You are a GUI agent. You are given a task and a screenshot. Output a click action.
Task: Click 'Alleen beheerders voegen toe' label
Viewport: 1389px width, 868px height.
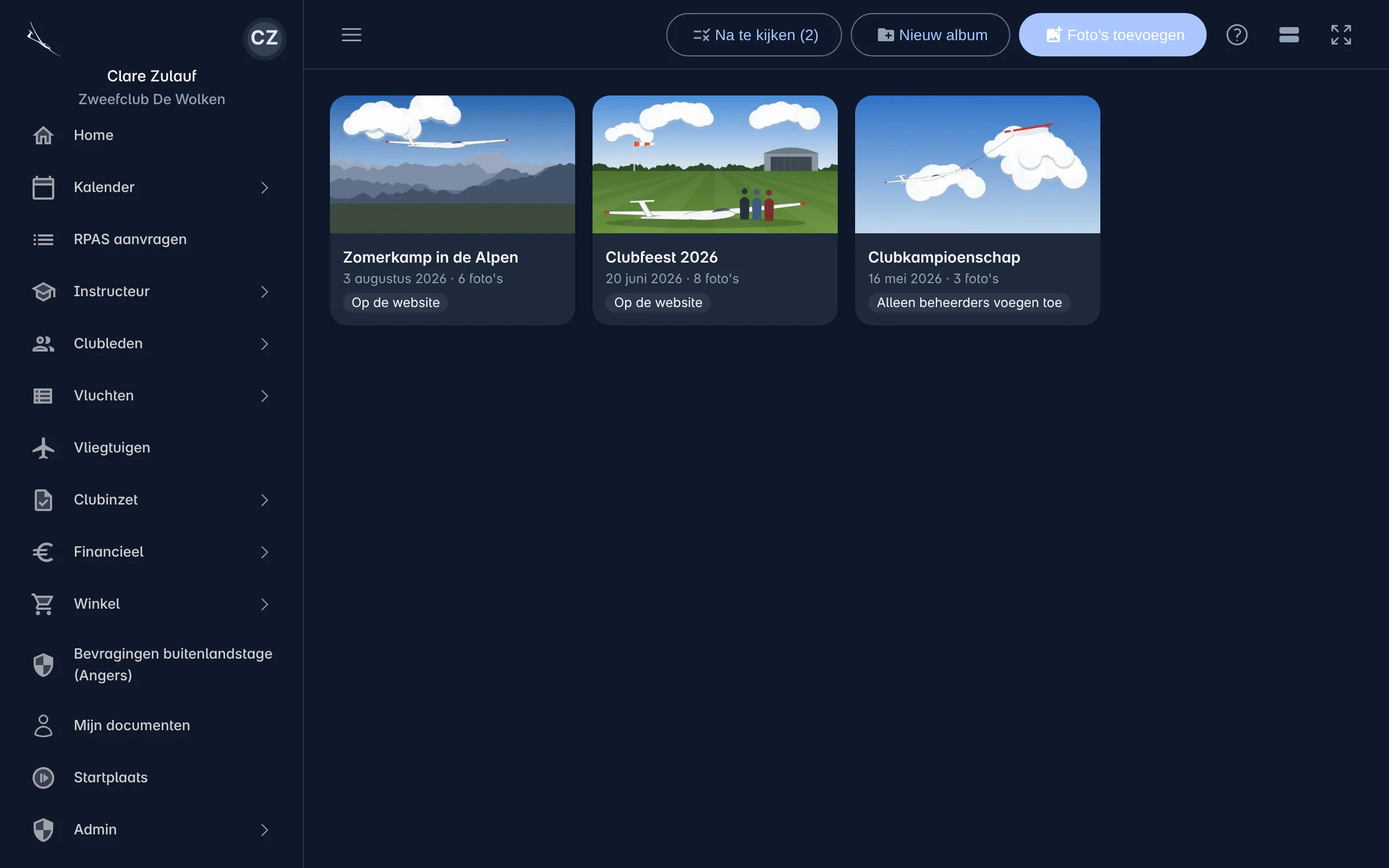969,303
